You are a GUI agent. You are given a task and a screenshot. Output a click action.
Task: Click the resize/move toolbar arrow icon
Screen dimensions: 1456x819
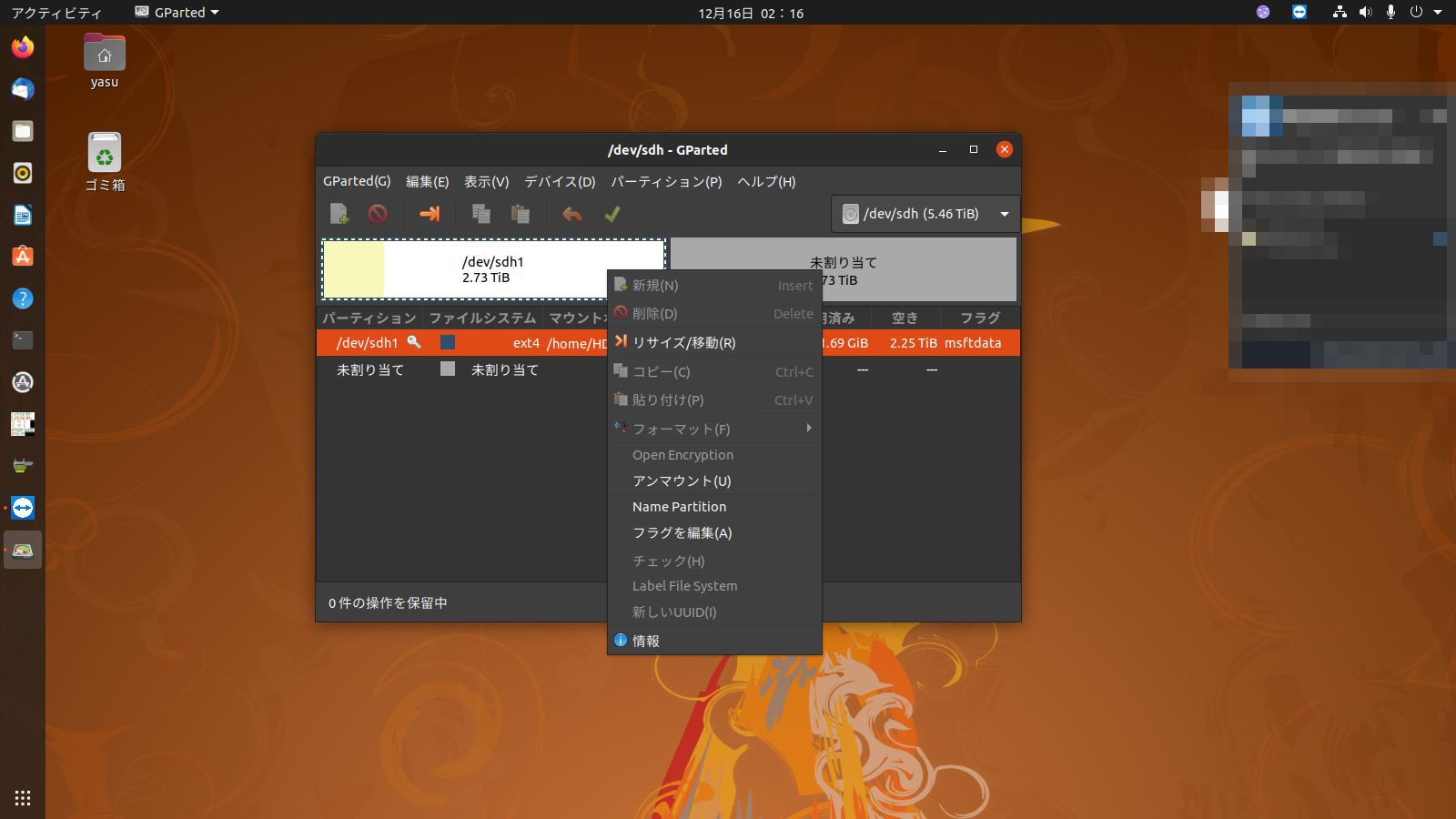tap(430, 214)
